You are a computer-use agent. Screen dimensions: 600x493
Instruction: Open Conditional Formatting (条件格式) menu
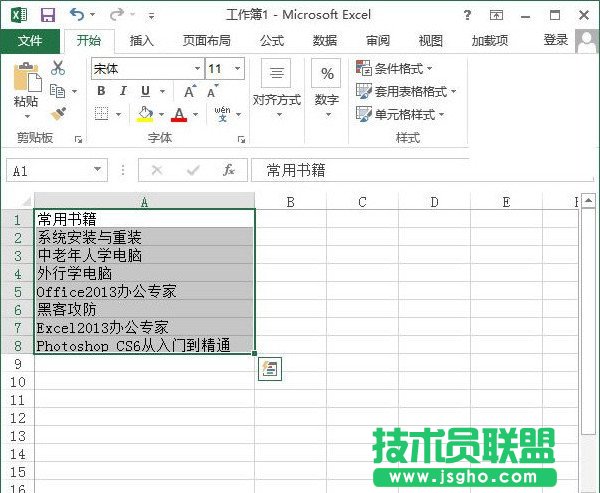pyautogui.click(x=394, y=69)
